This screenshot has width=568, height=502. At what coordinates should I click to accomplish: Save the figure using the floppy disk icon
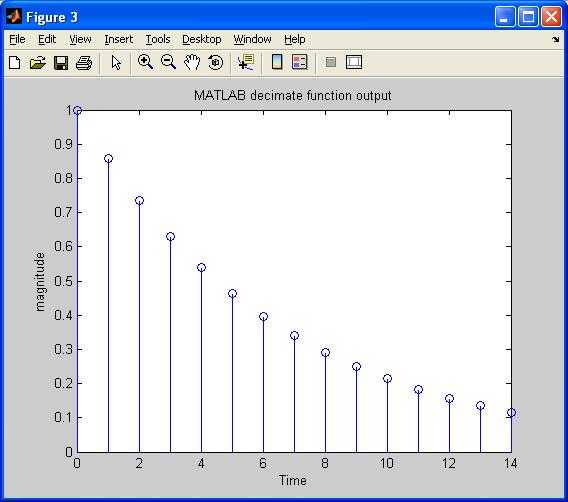click(61, 63)
